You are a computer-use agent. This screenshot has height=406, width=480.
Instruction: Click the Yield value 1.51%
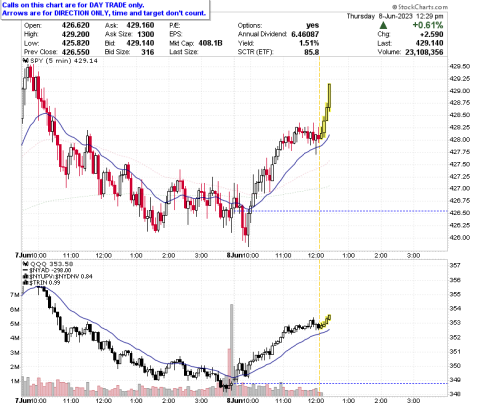[310, 43]
